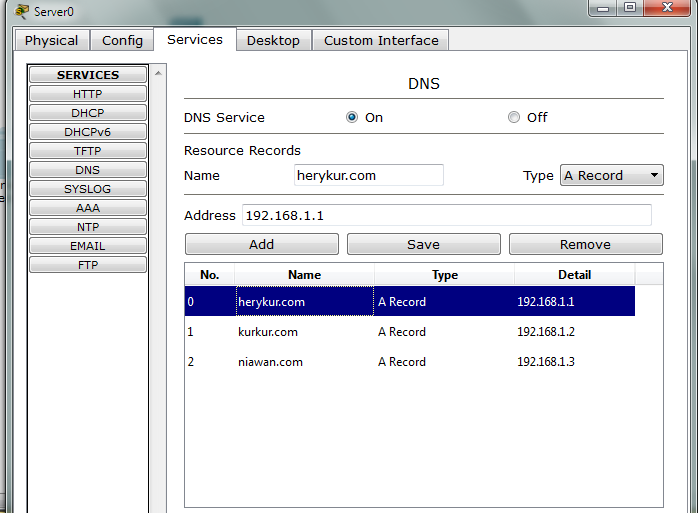698x513 pixels.
Task: Open the DHCPv6 service settings
Action: [88, 132]
